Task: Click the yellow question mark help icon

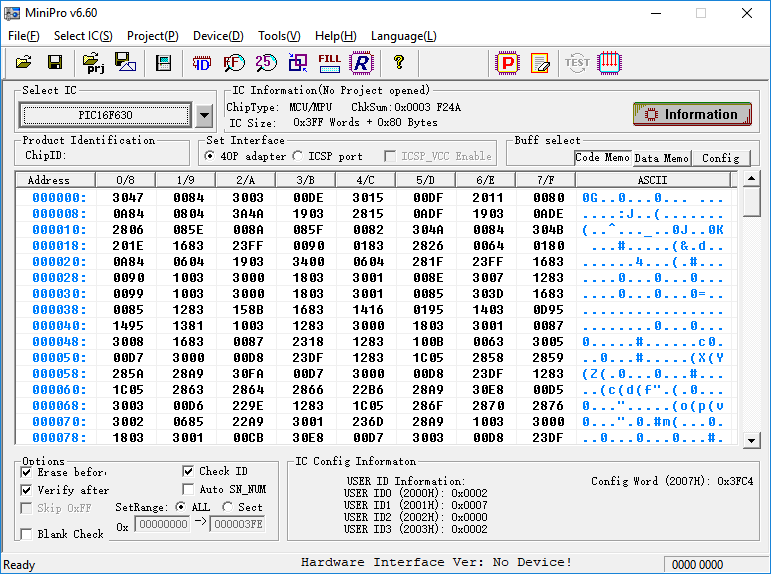Action: pos(399,63)
